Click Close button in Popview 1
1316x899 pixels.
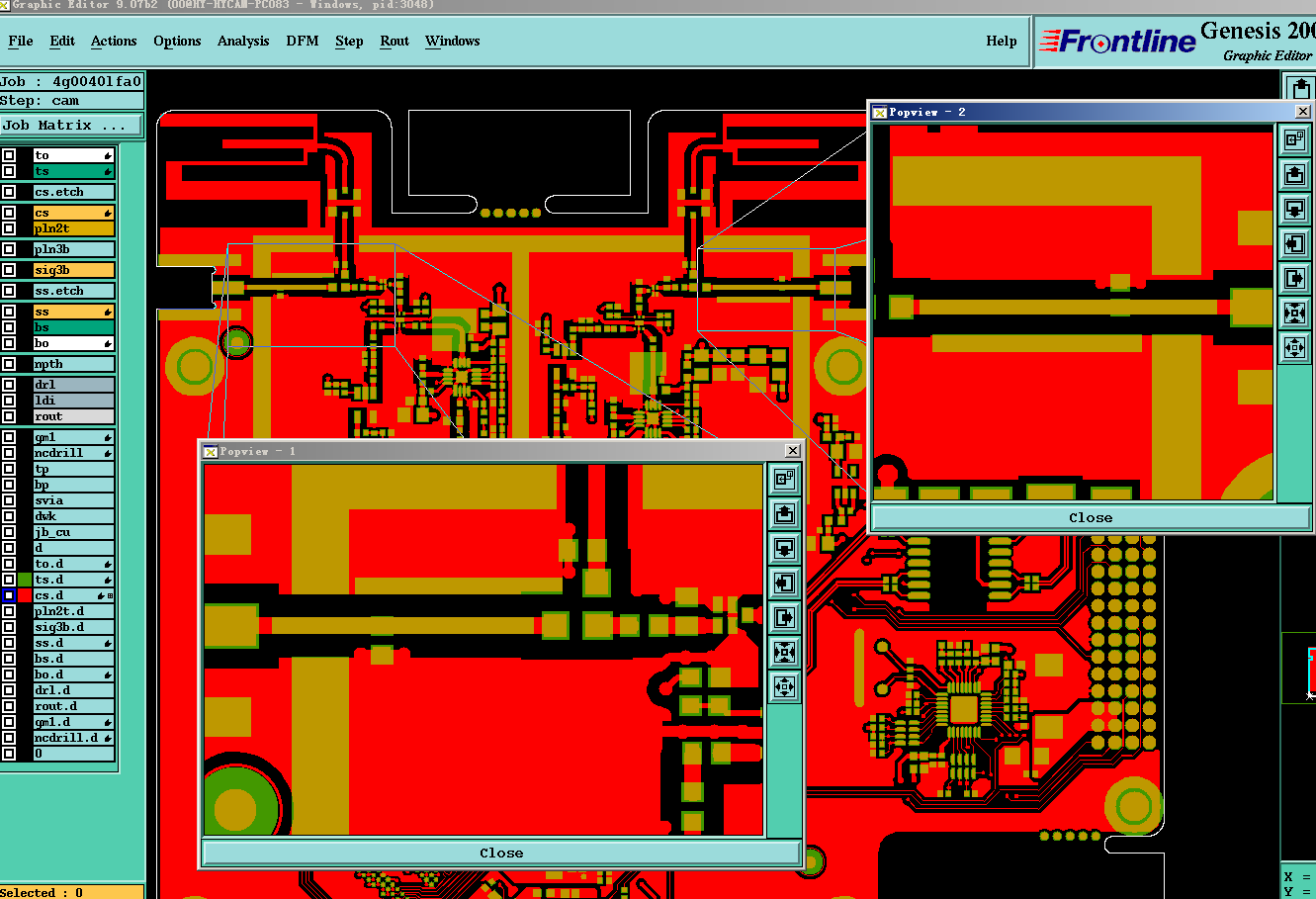[501, 853]
